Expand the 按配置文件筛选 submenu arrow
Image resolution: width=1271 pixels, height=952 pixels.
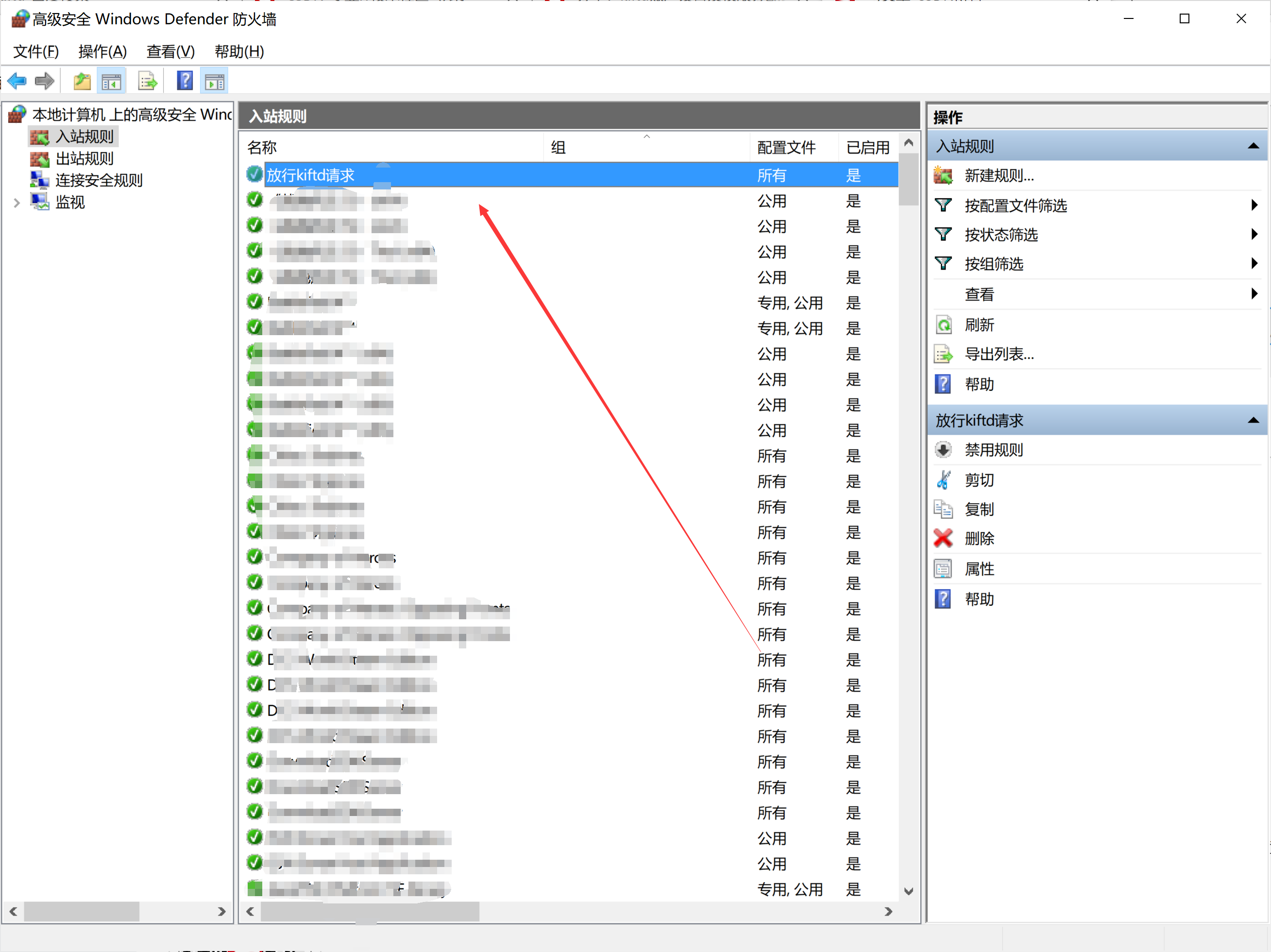click(1254, 205)
